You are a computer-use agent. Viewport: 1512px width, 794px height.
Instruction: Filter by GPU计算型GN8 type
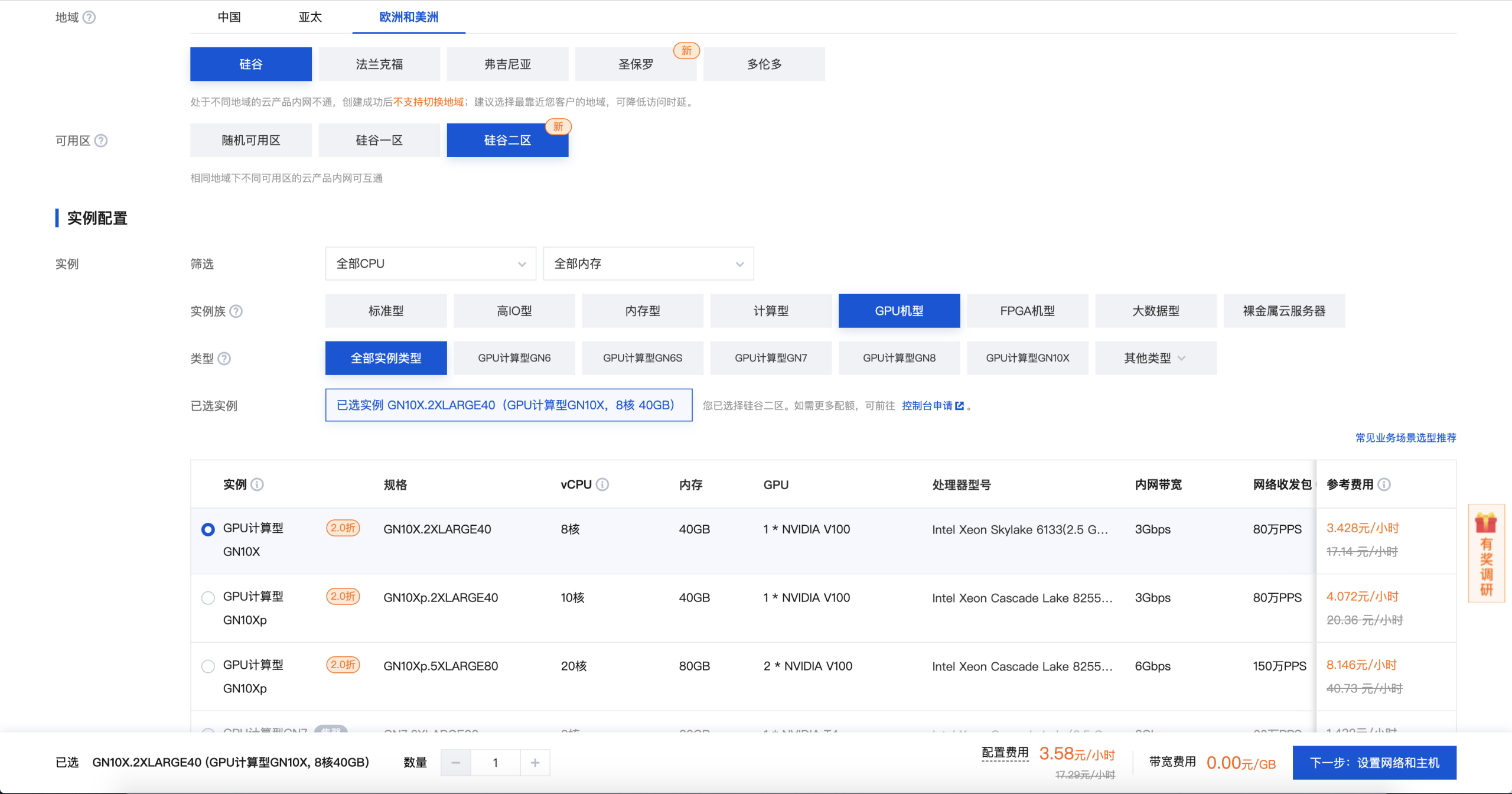[x=899, y=358]
